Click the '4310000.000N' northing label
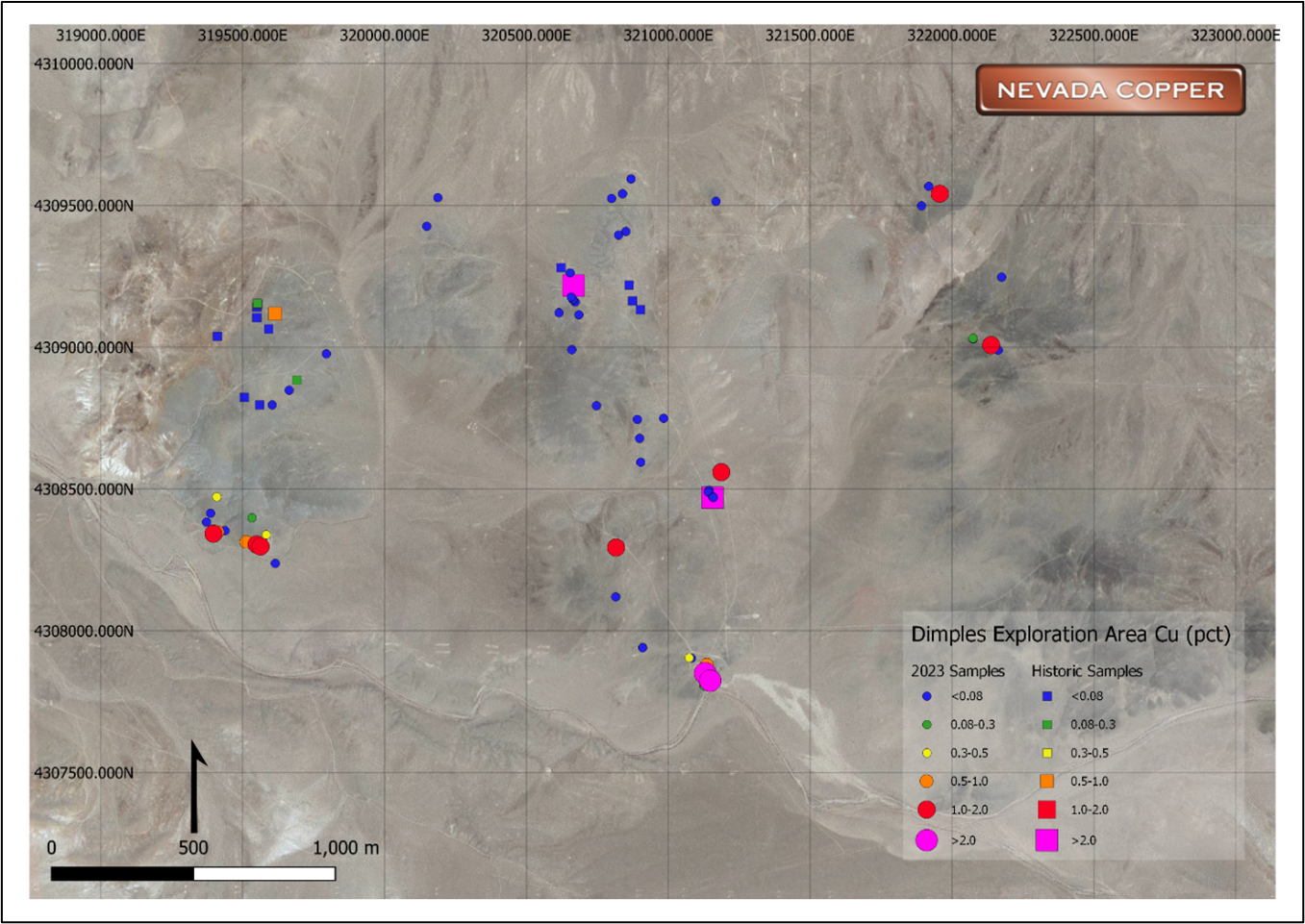Image resolution: width=1305 pixels, height=924 pixels. click(84, 63)
